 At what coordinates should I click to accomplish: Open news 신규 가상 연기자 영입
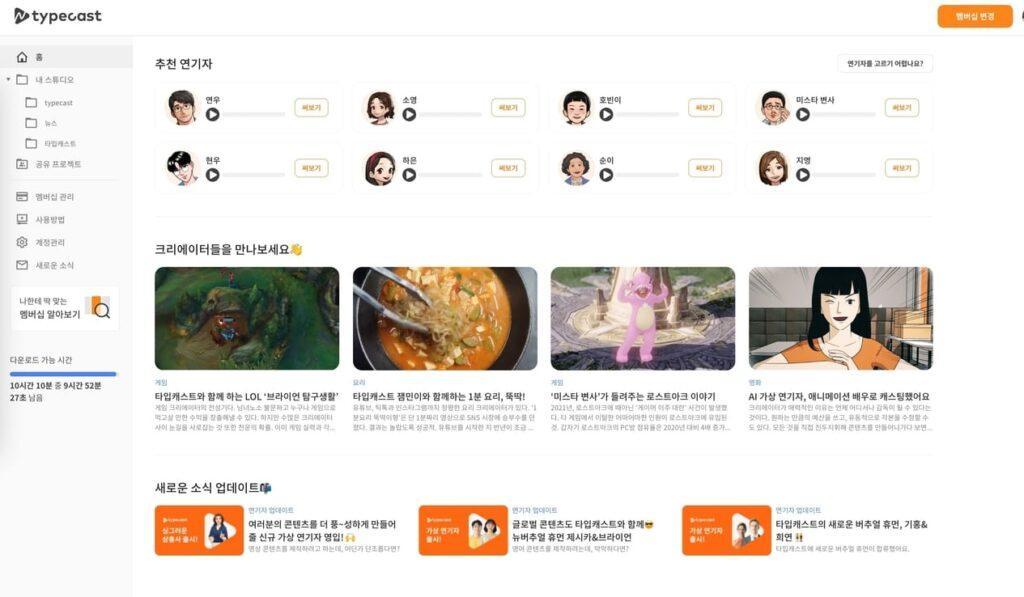[x=322, y=530]
